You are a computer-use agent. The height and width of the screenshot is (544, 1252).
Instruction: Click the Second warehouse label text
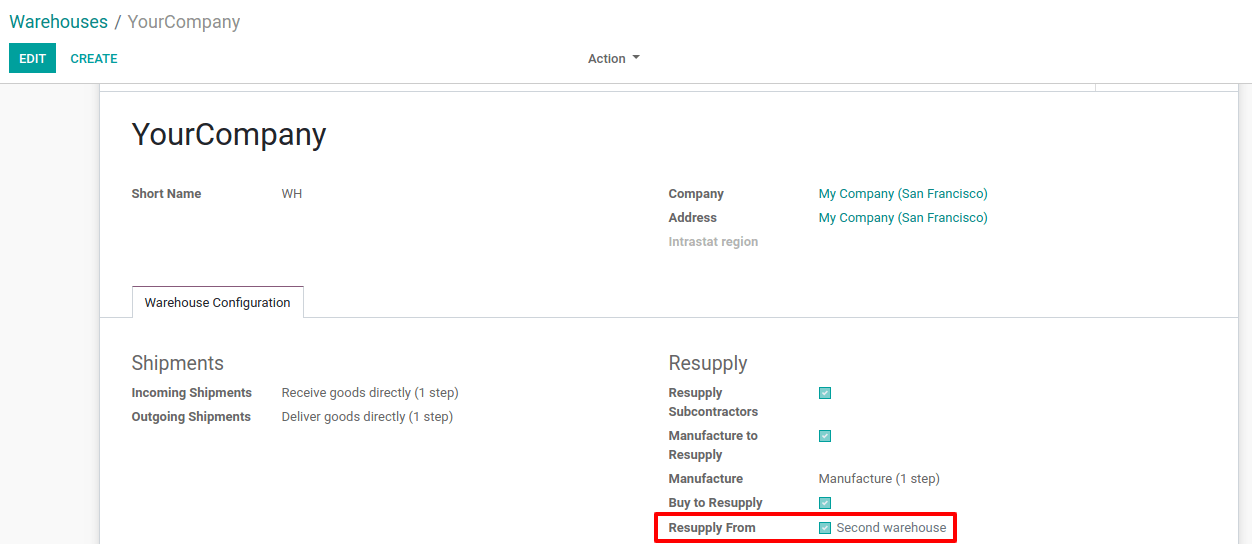891,528
